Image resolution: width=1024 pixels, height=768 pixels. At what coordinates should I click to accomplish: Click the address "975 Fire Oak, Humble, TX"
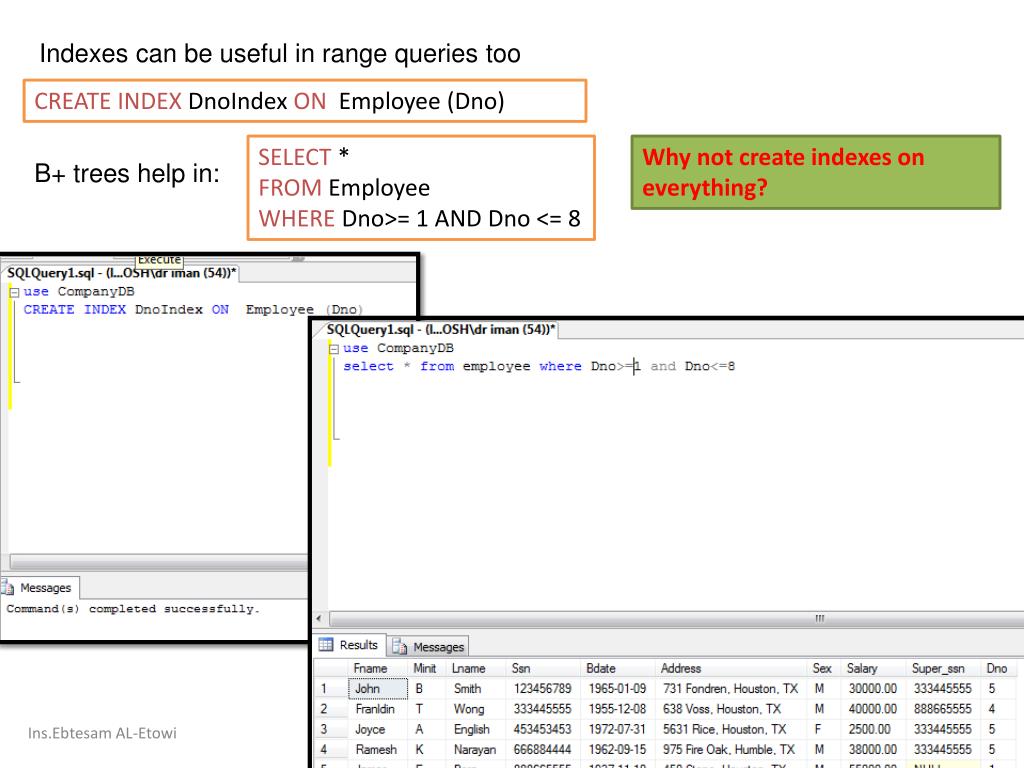point(731,749)
